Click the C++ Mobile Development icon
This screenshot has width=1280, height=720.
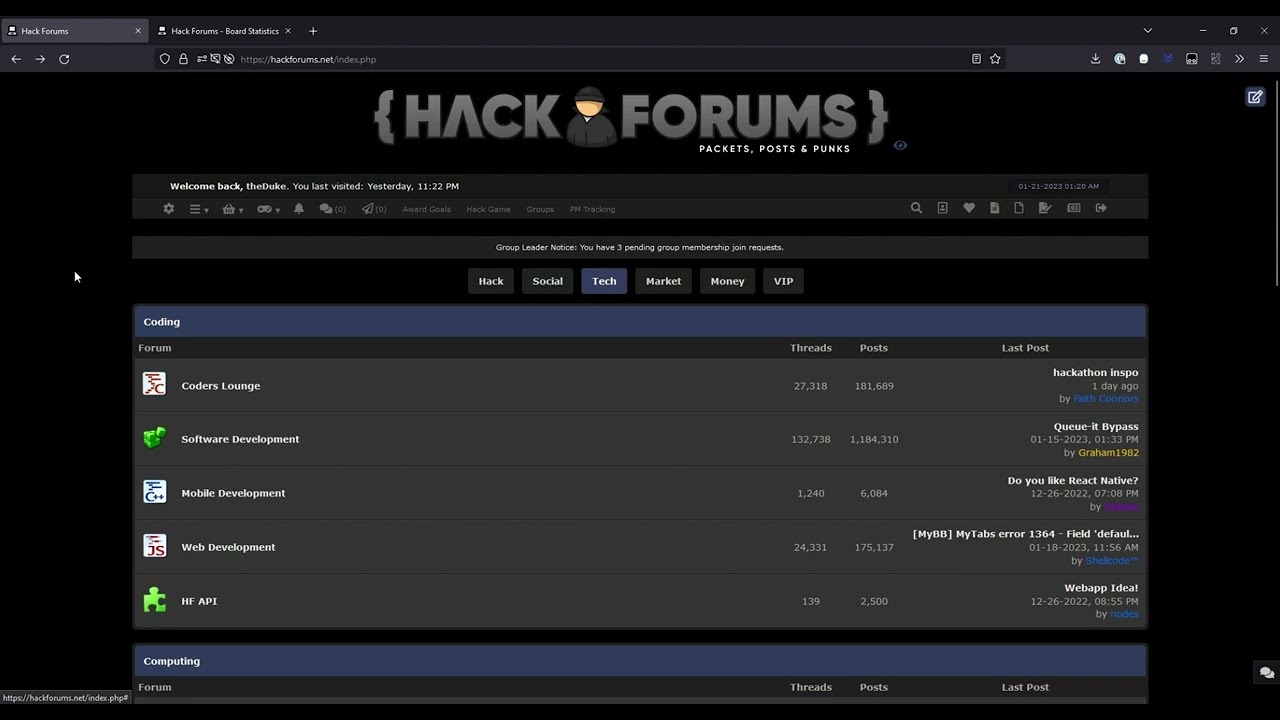pyautogui.click(x=154, y=492)
